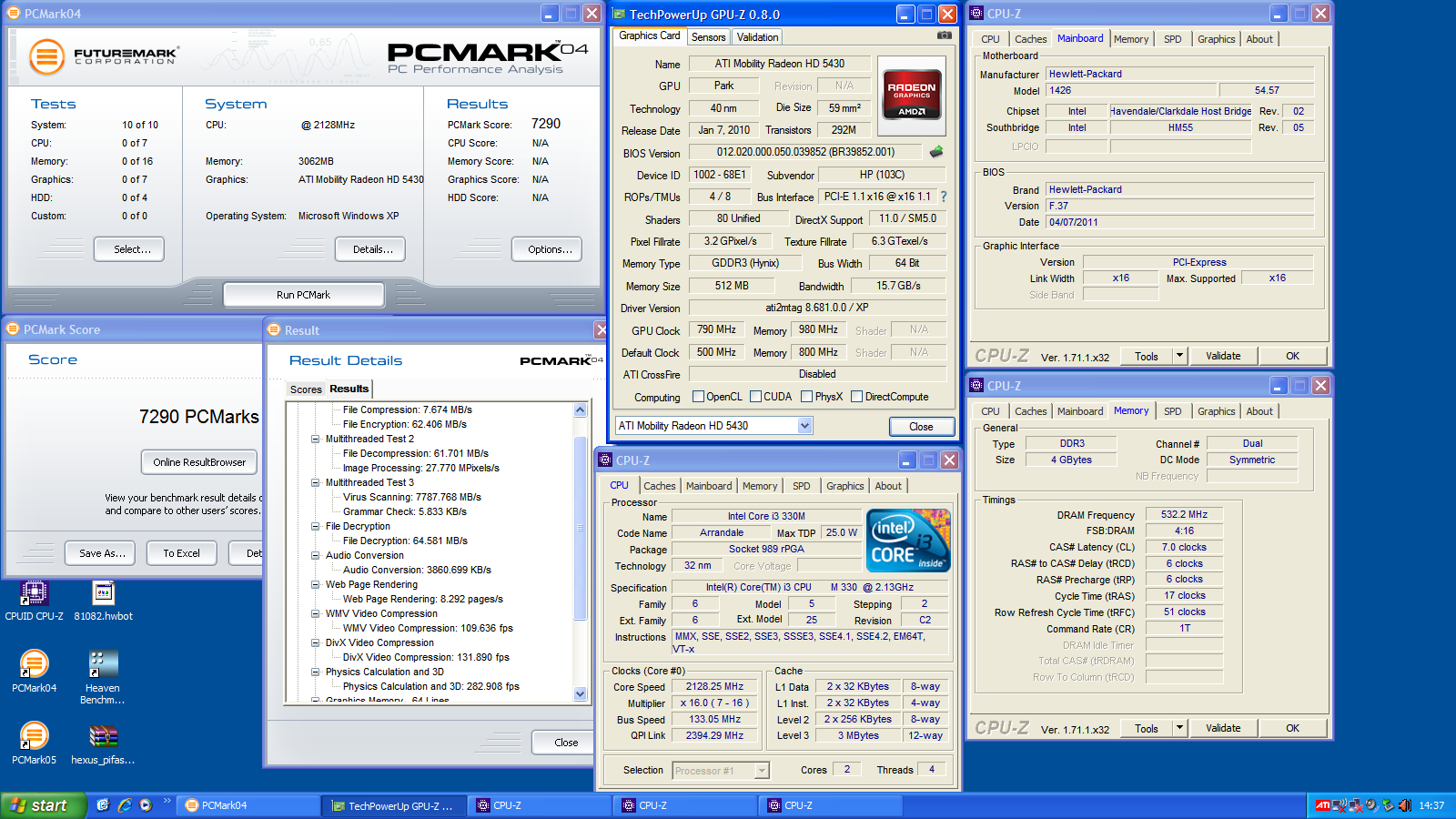Enable the OpenCL checkbox in GPU-Z
Screen dimensions: 1456x819
(699, 397)
